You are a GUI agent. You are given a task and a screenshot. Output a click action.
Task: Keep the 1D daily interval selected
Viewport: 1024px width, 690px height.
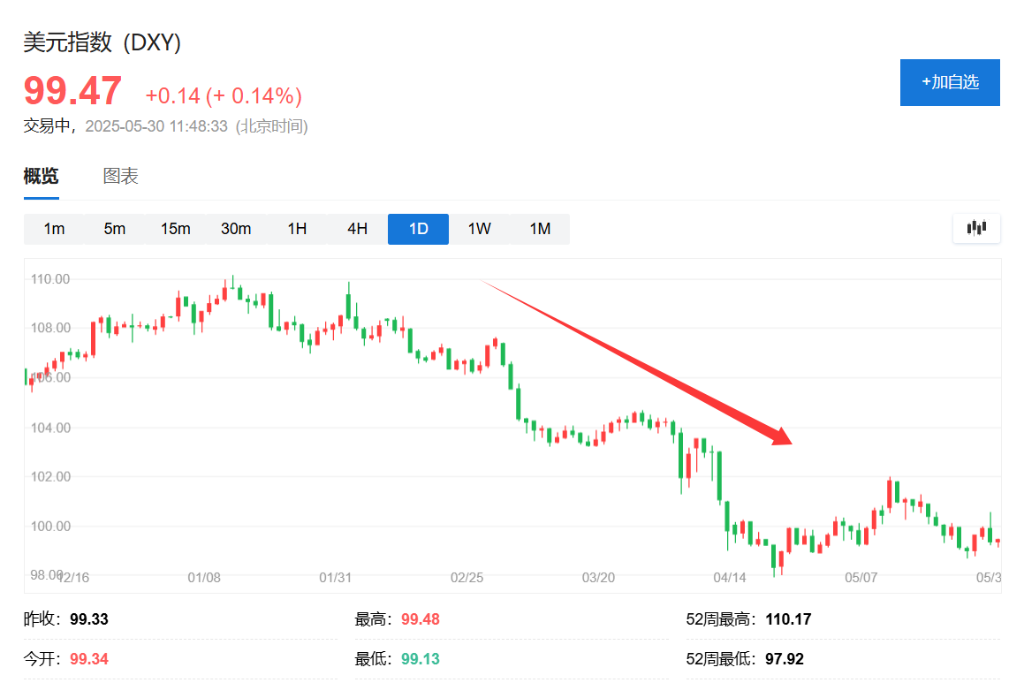[x=417, y=228]
